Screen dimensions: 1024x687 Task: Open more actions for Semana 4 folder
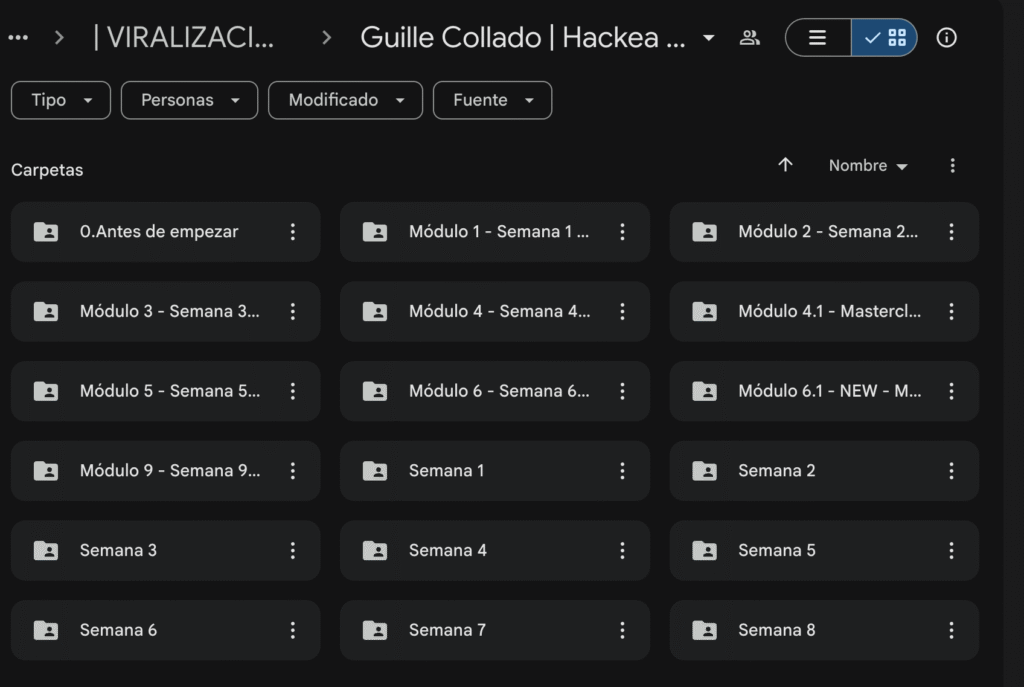622,550
